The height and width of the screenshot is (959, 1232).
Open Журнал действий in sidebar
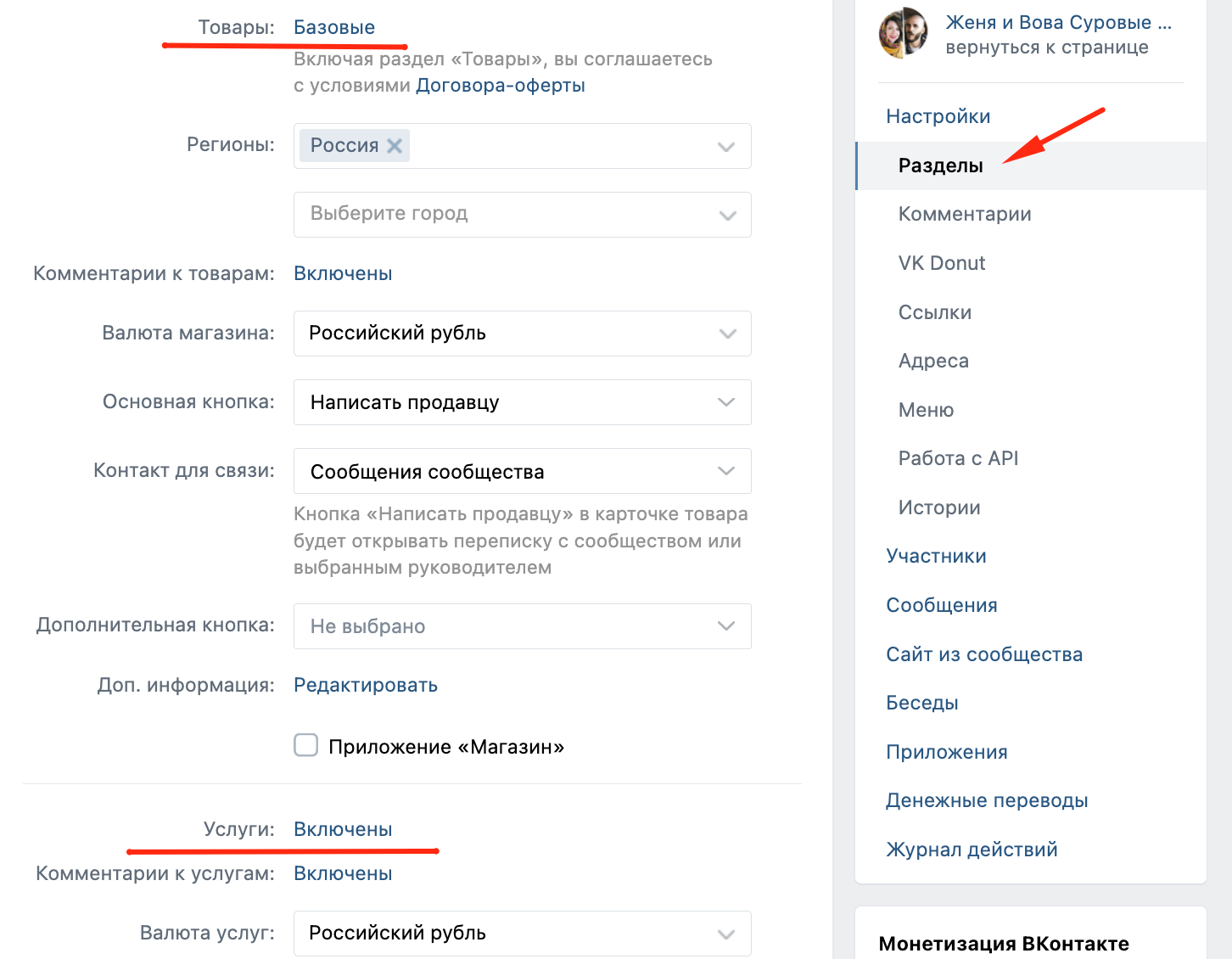pyautogui.click(x=972, y=850)
